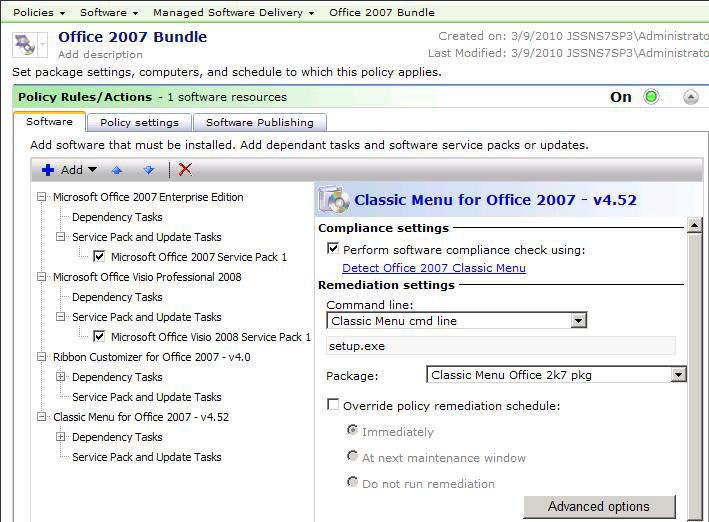Delete selected item with red X
This screenshot has width=709, height=522.
click(185, 170)
